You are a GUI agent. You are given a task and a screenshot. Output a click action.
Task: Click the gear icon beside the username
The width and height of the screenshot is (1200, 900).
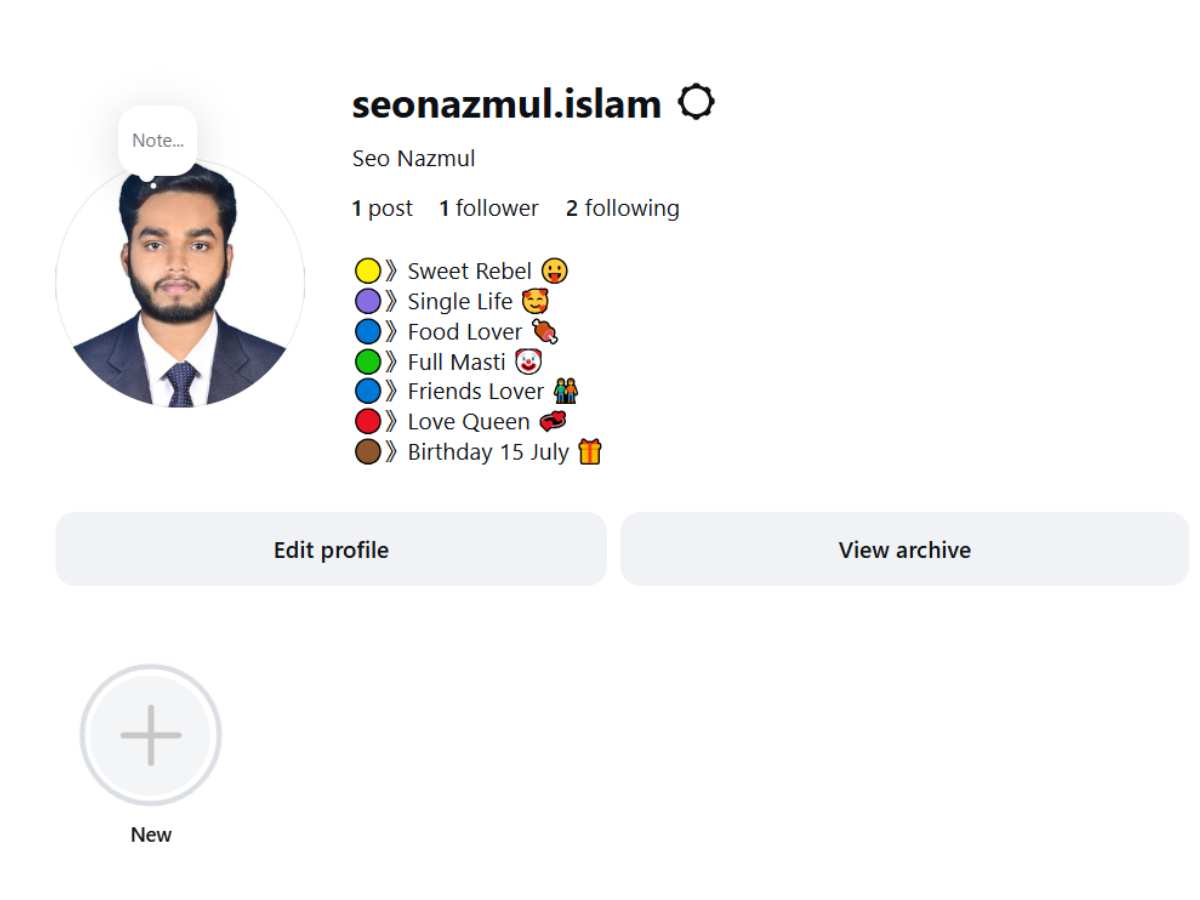(697, 101)
